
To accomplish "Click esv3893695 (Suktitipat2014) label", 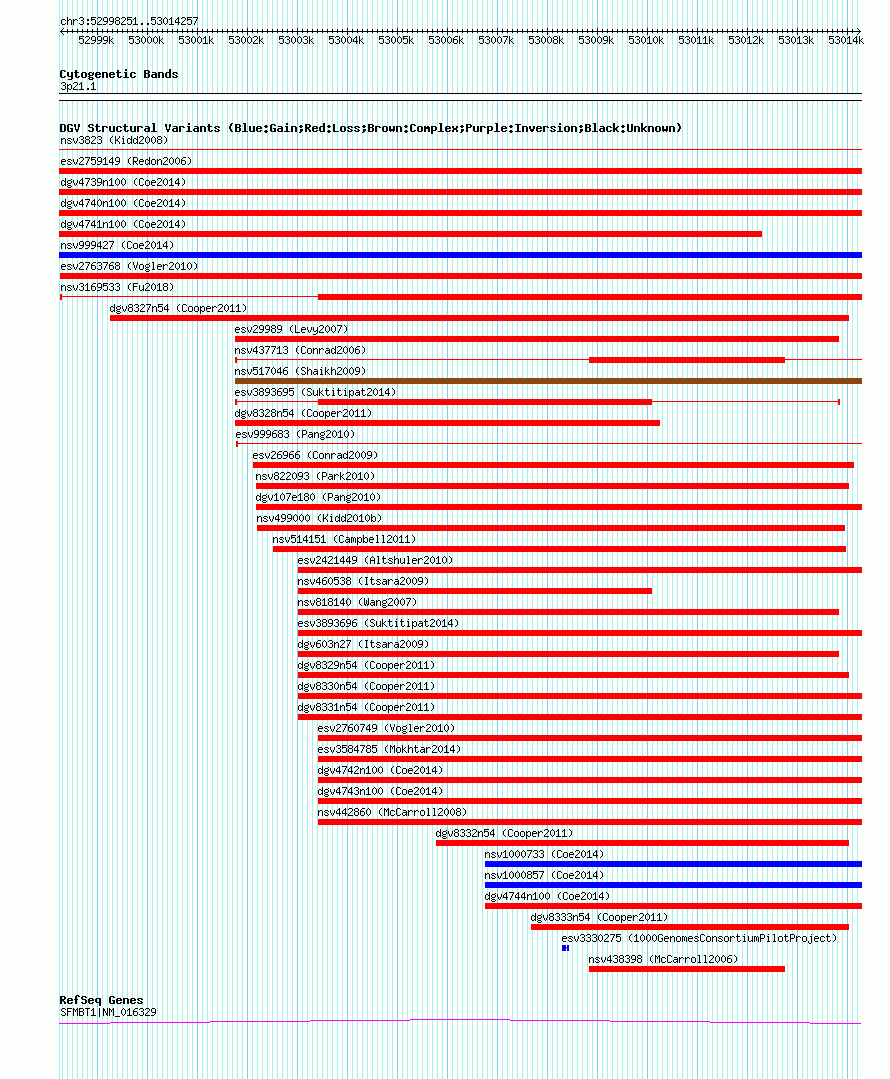I will click(x=315, y=392).
